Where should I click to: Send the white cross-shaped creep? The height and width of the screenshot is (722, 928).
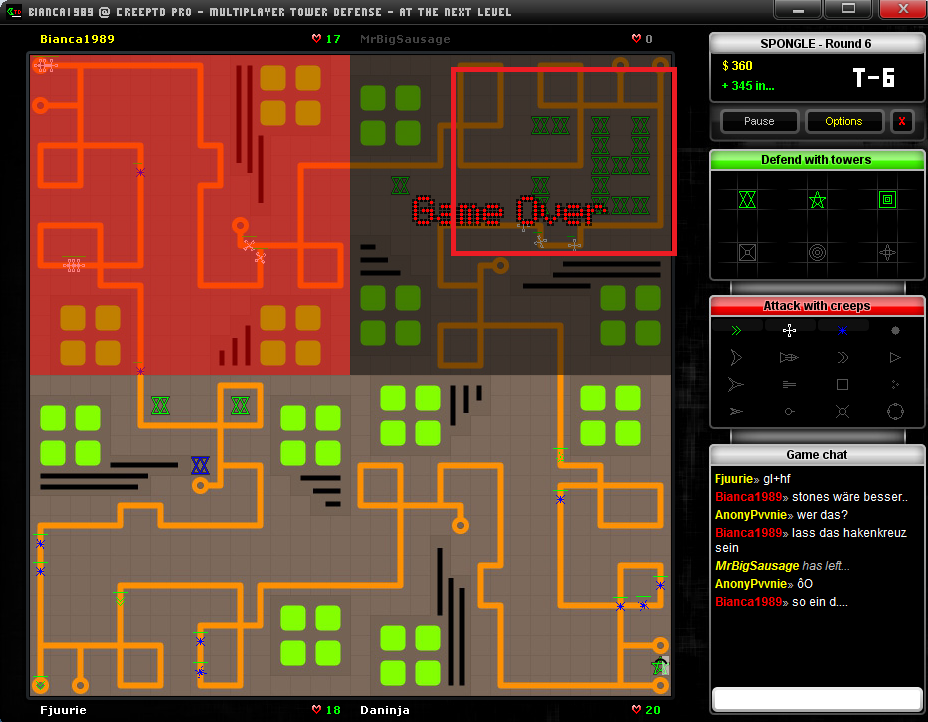click(789, 330)
